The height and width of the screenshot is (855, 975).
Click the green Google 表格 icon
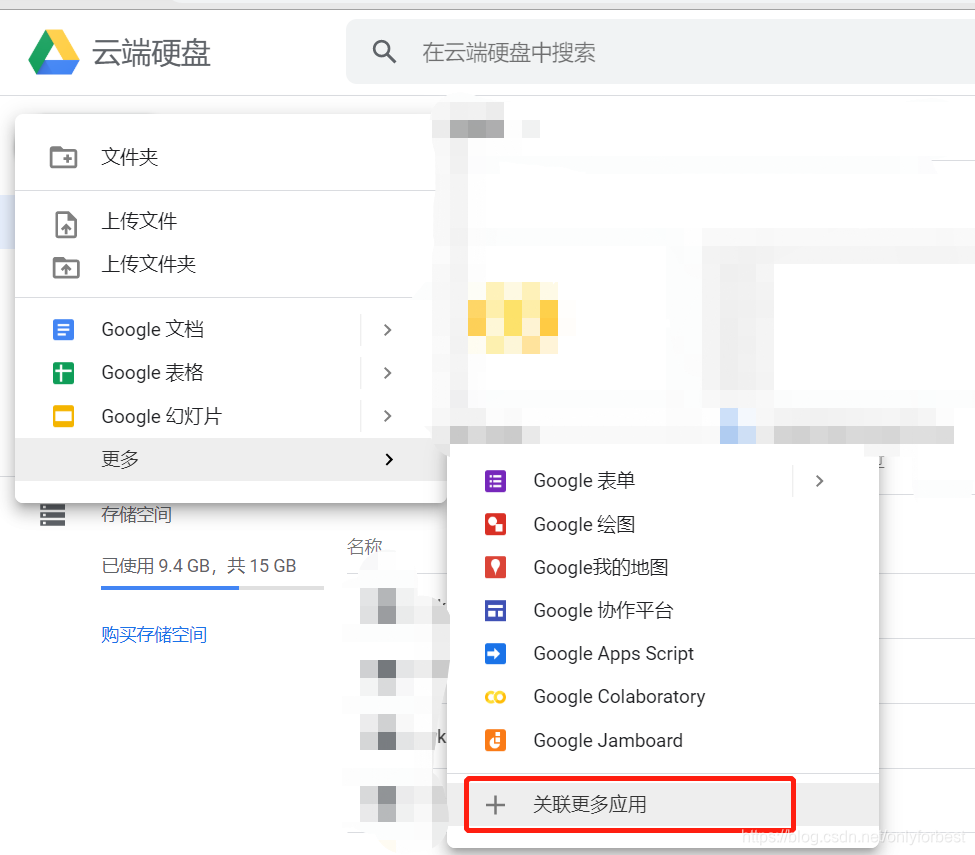(63, 373)
